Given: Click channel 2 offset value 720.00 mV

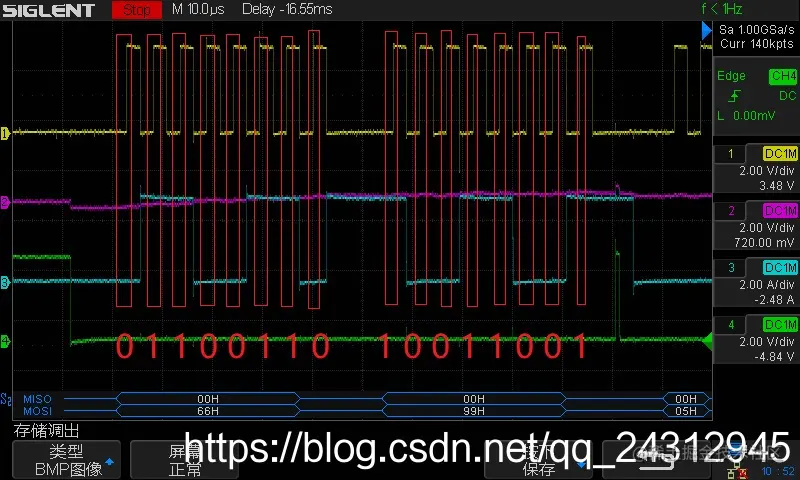Looking at the screenshot, I should point(764,243).
